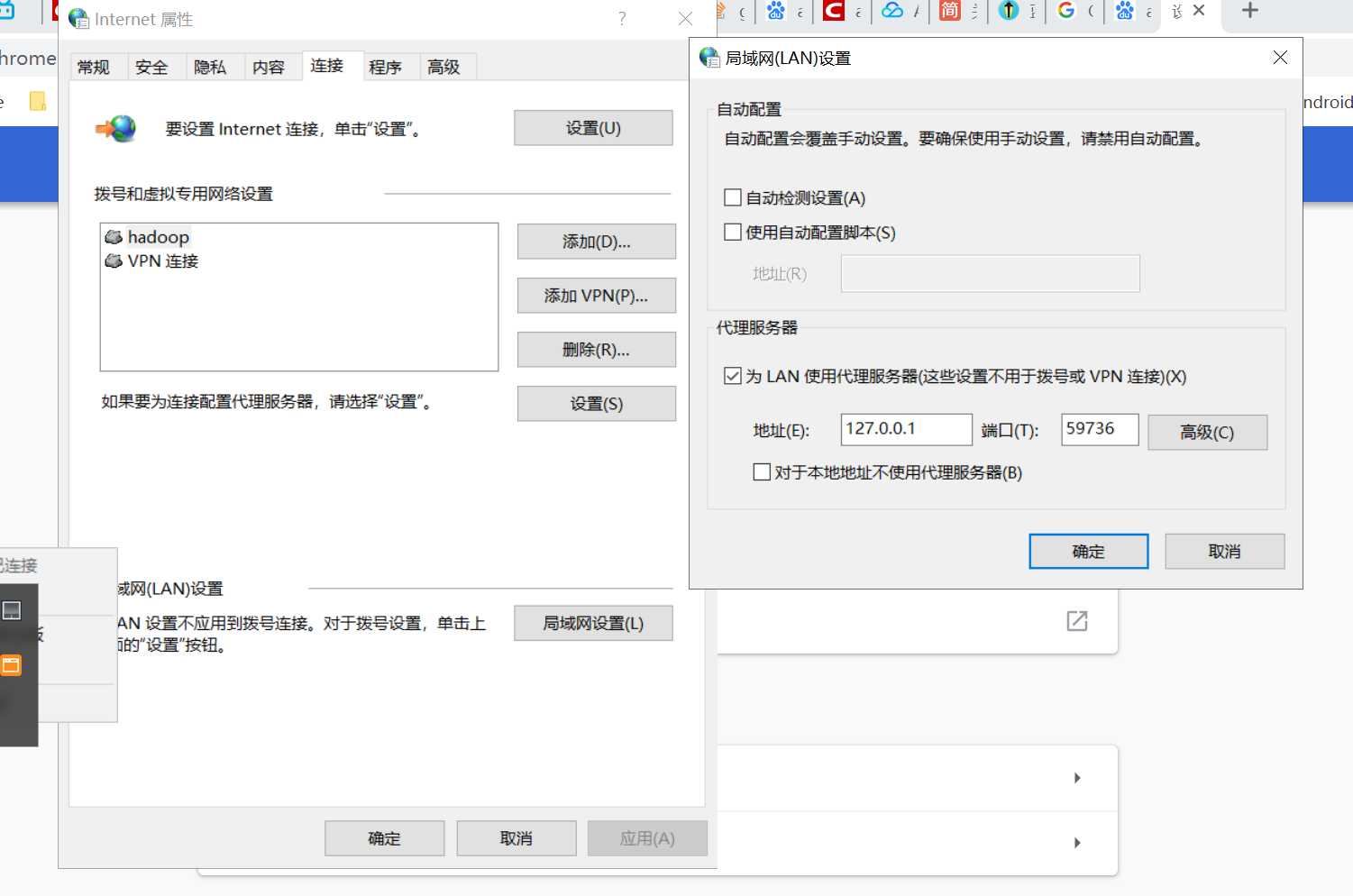Uncheck 为 LAN 使用代理服务器 checkbox
Screen dimensions: 1353x896
click(x=733, y=376)
